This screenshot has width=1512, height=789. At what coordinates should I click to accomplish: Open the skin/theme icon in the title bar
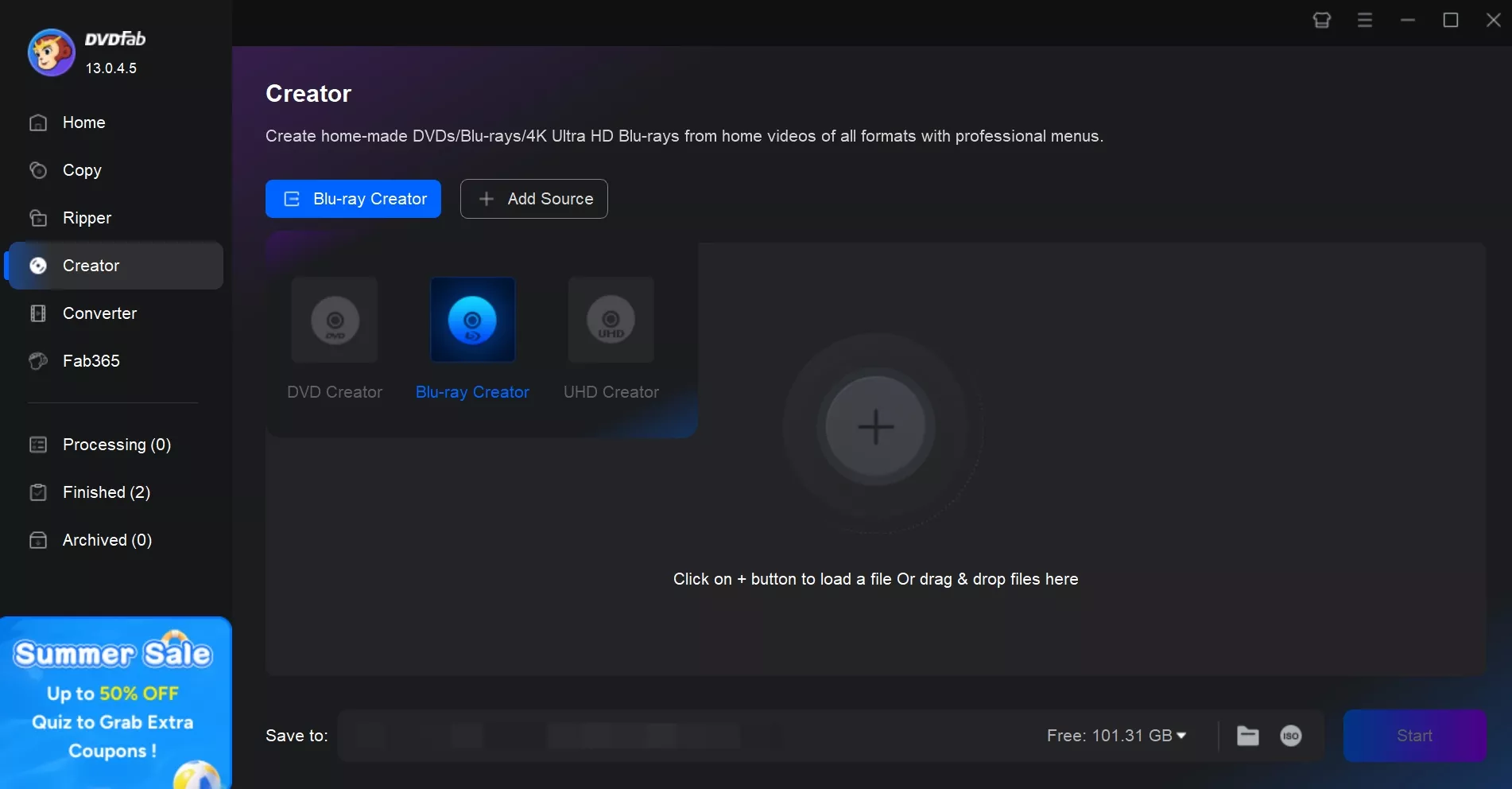[x=1322, y=20]
